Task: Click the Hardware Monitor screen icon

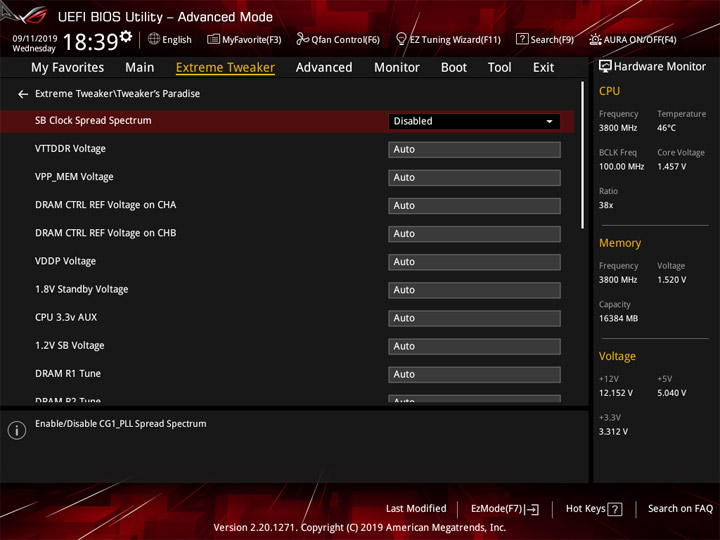Action: [x=605, y=67]
